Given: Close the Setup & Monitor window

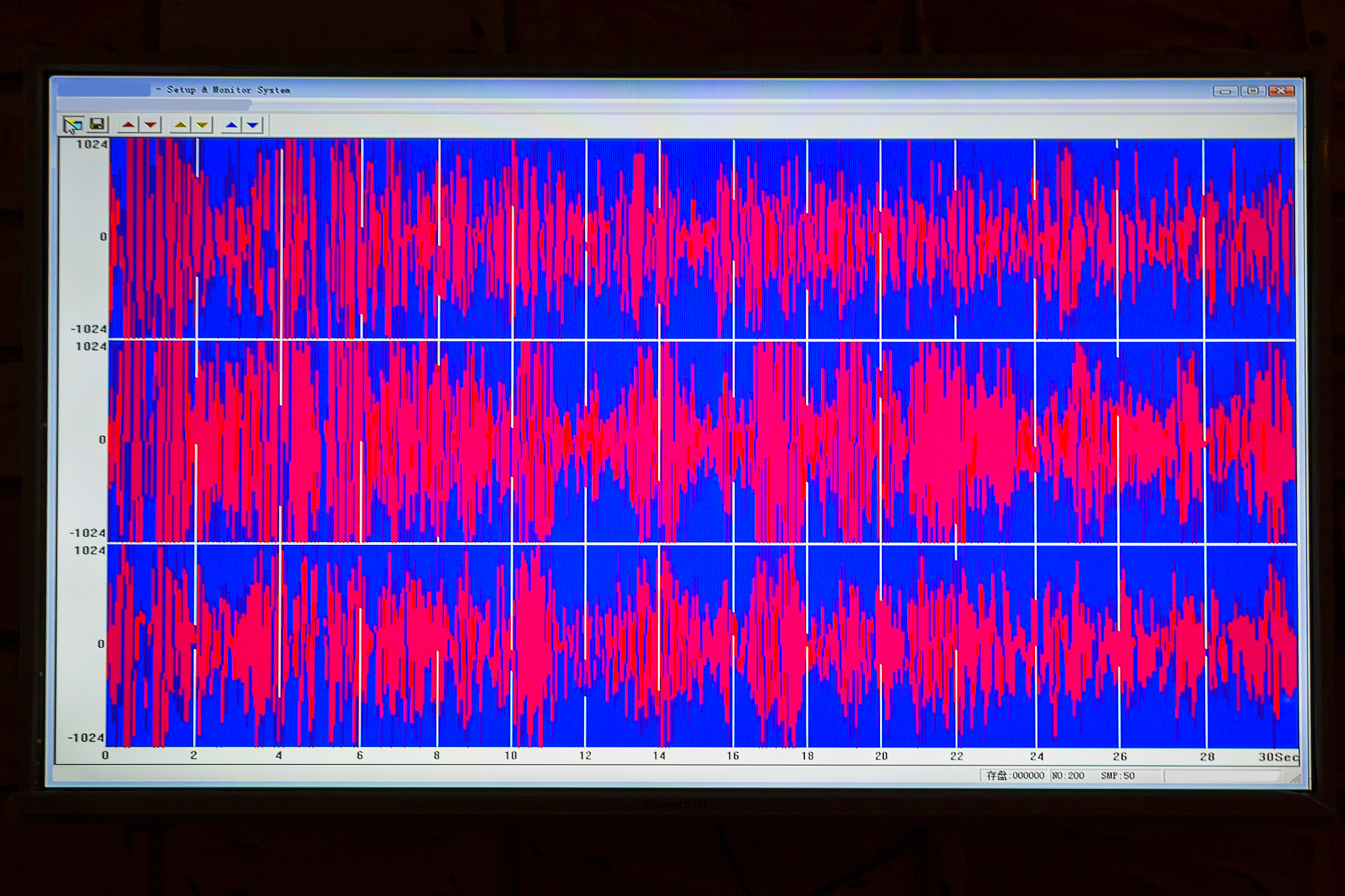Looking at the screenshot, I should point(1281,91).
